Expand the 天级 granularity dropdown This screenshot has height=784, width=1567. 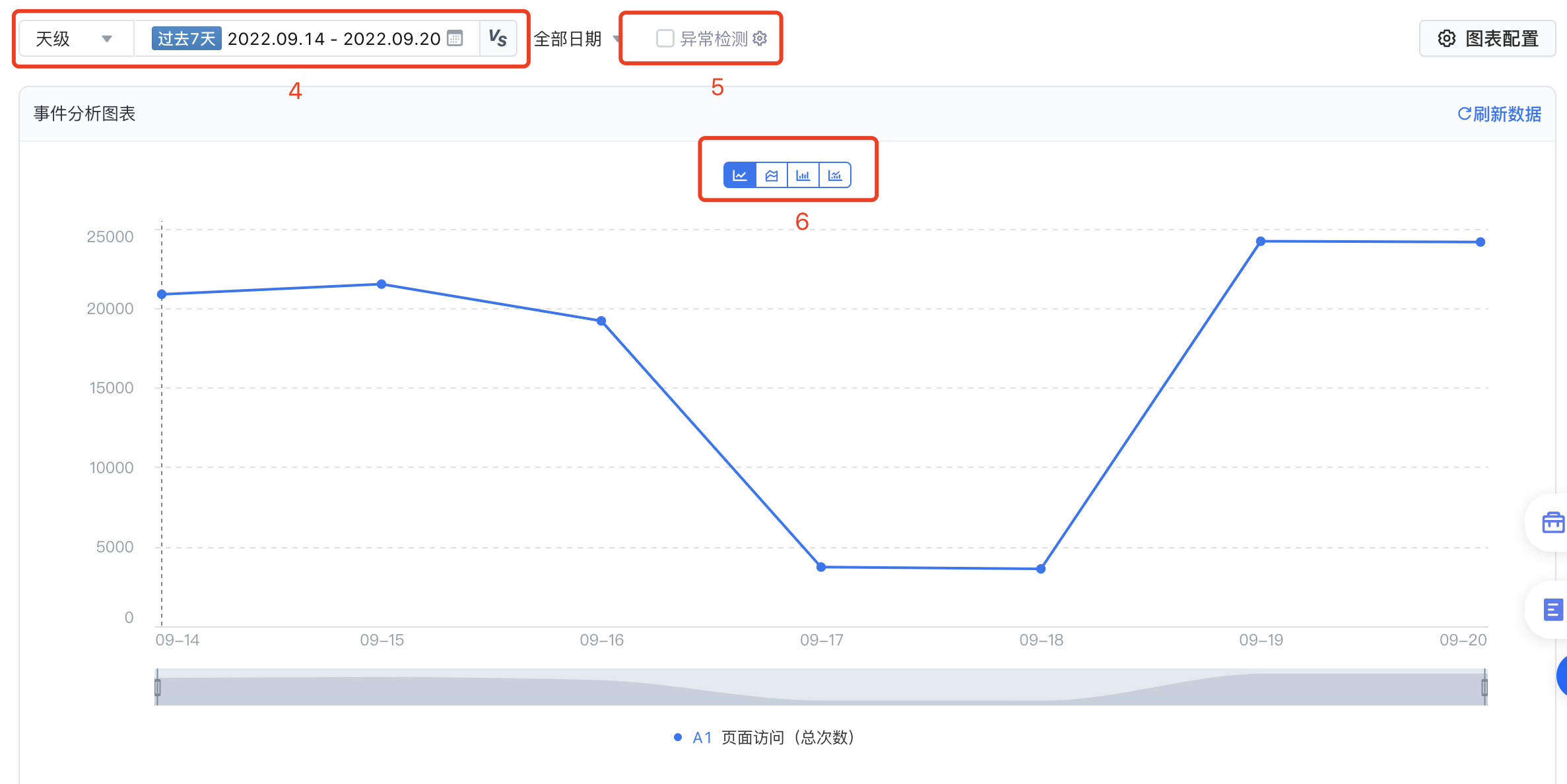(74, 38)
